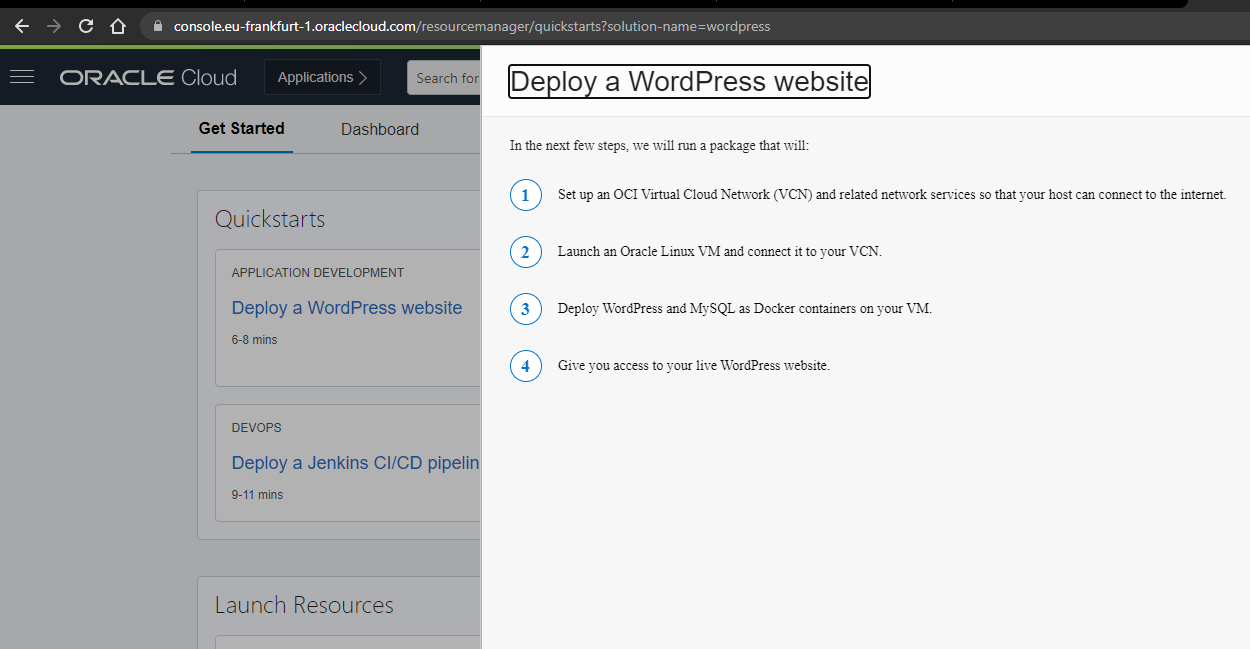Switch to the Dashboard tab

[379, 129]
